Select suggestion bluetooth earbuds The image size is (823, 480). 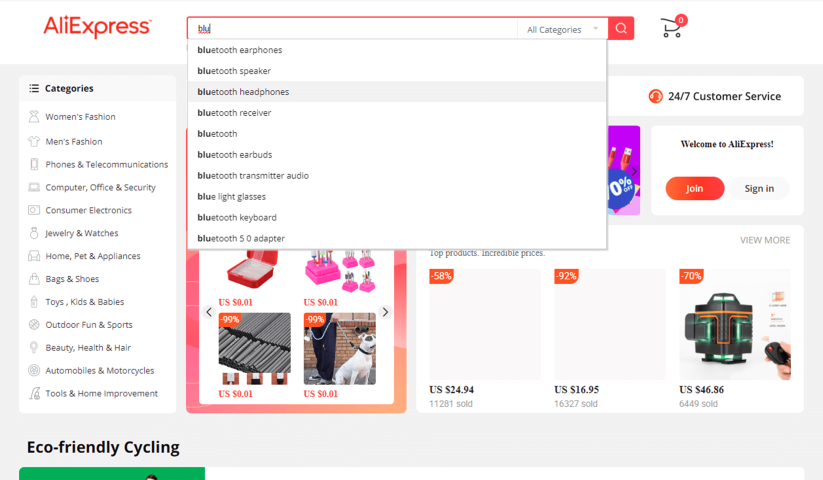click(x=397, y=155)
